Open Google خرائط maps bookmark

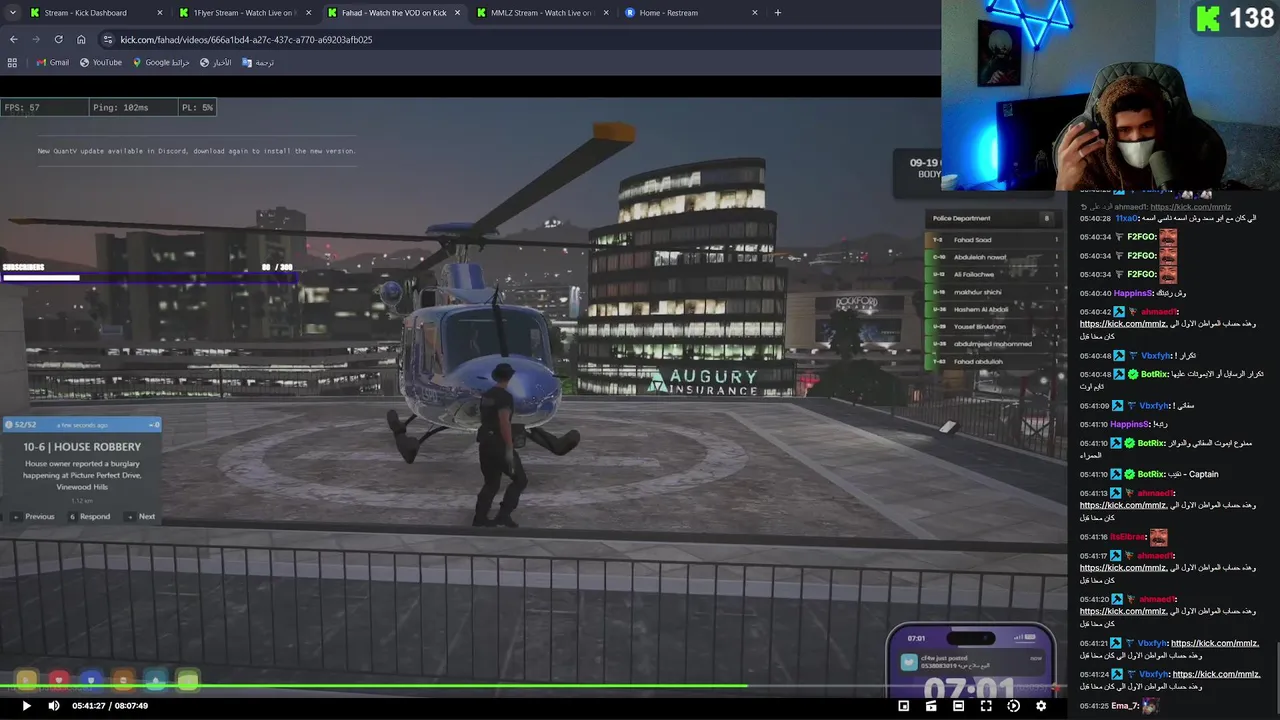pos(161,62)
